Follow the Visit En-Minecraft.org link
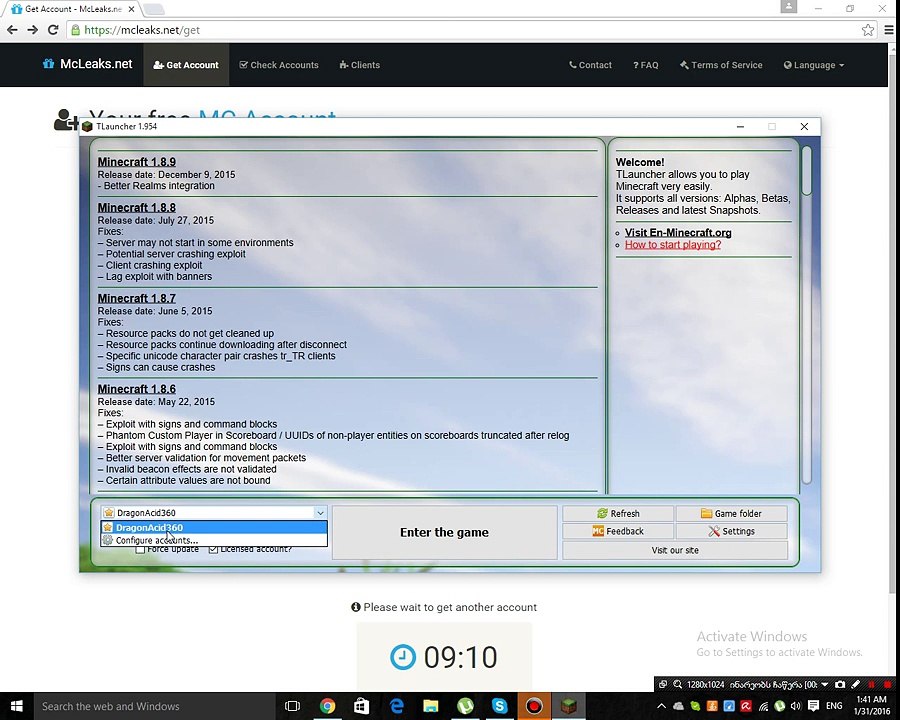This screenshot has width=900, height=720. (x=678, y=233)
